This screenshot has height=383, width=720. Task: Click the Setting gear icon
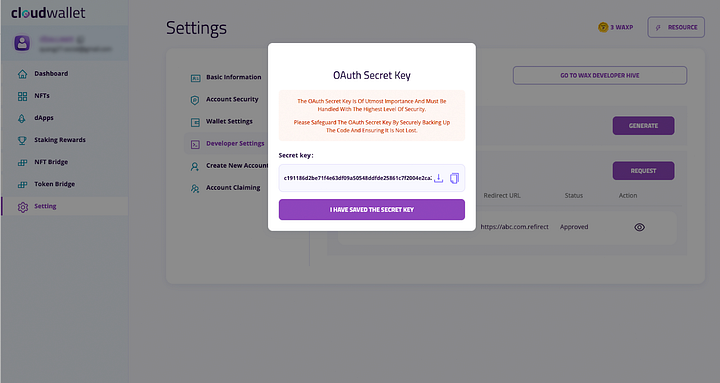pyautogui.click(x=22, y=207)
